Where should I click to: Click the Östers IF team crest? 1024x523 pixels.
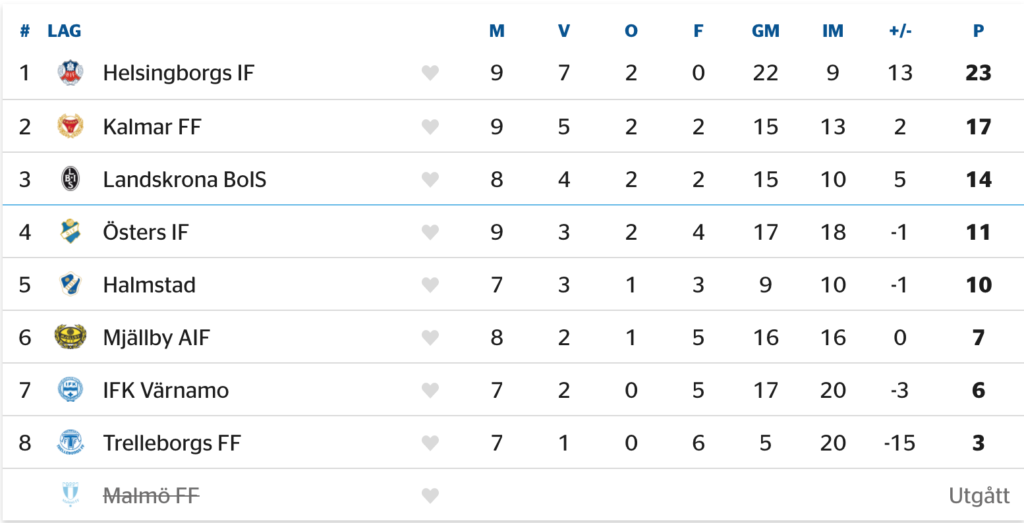coord(69,232)
